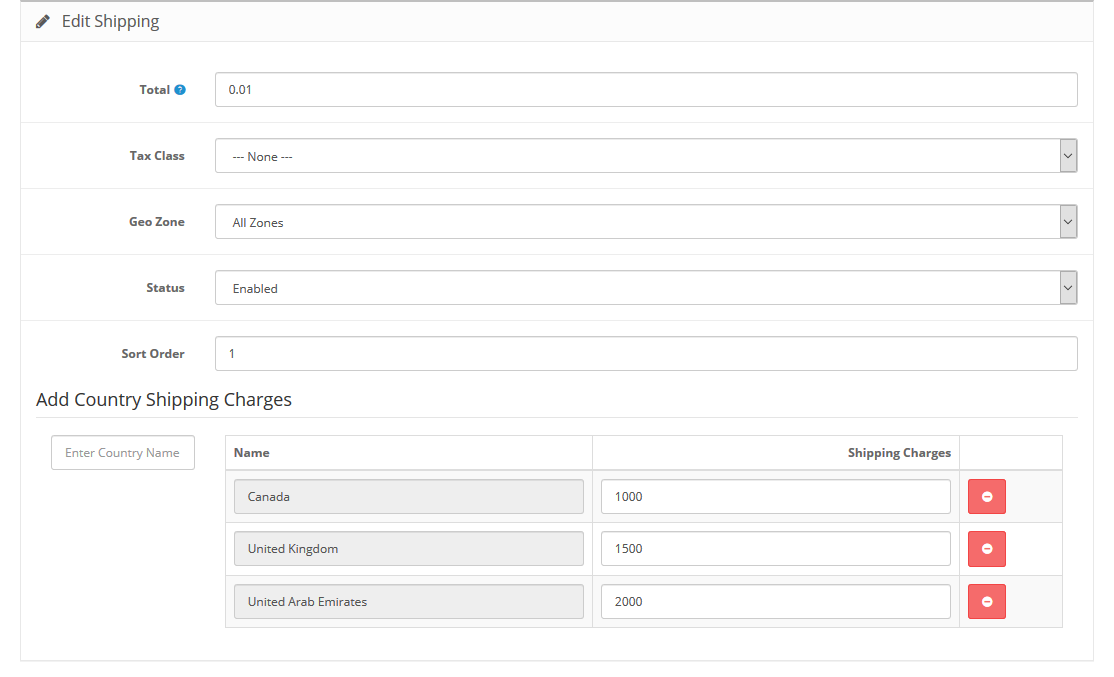Viewport: 1114px width, 677px height.
Task: Click the Total input field
Action: [x=646, y=90]
